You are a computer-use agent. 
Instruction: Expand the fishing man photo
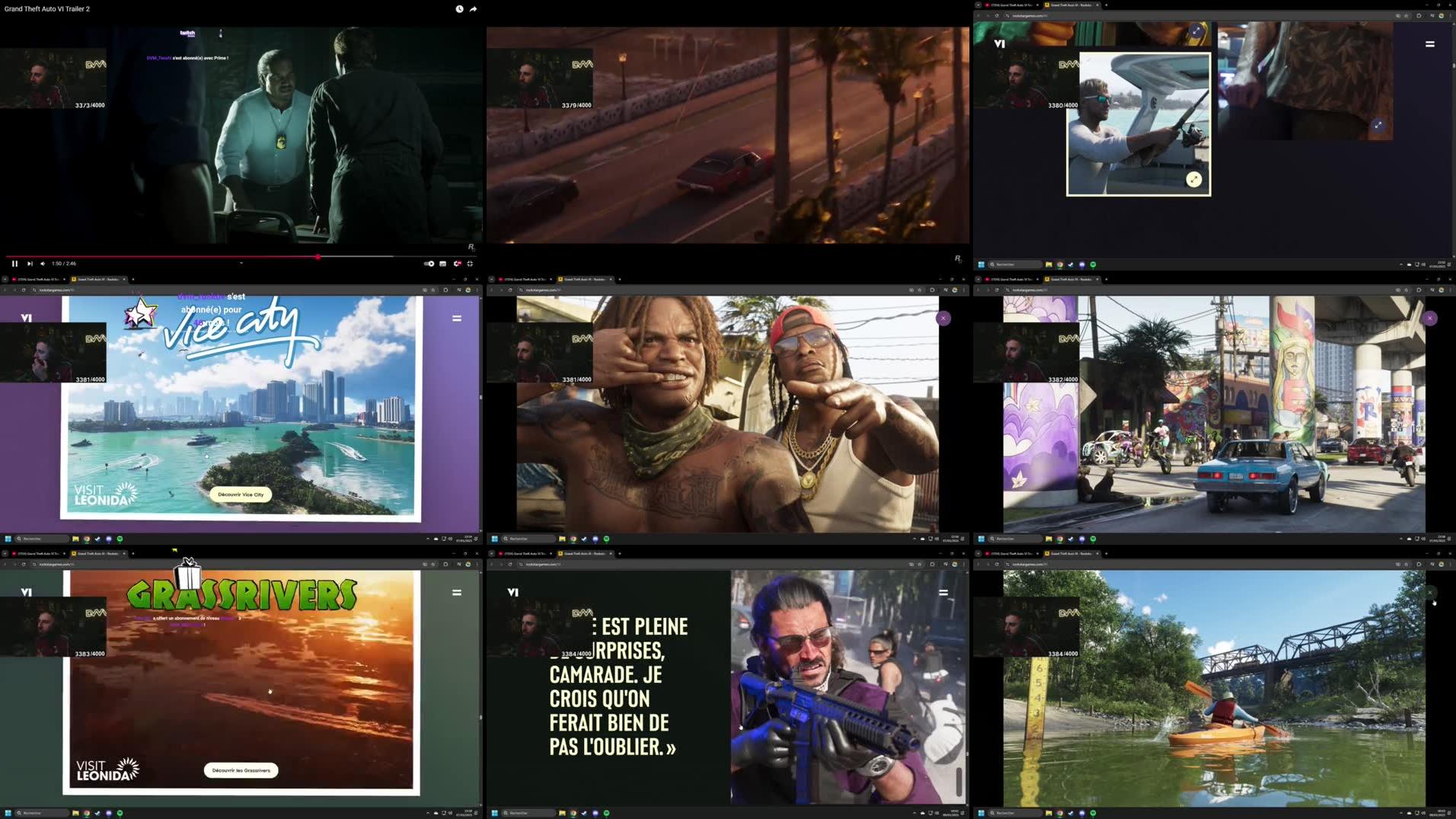coord(1193,179)
